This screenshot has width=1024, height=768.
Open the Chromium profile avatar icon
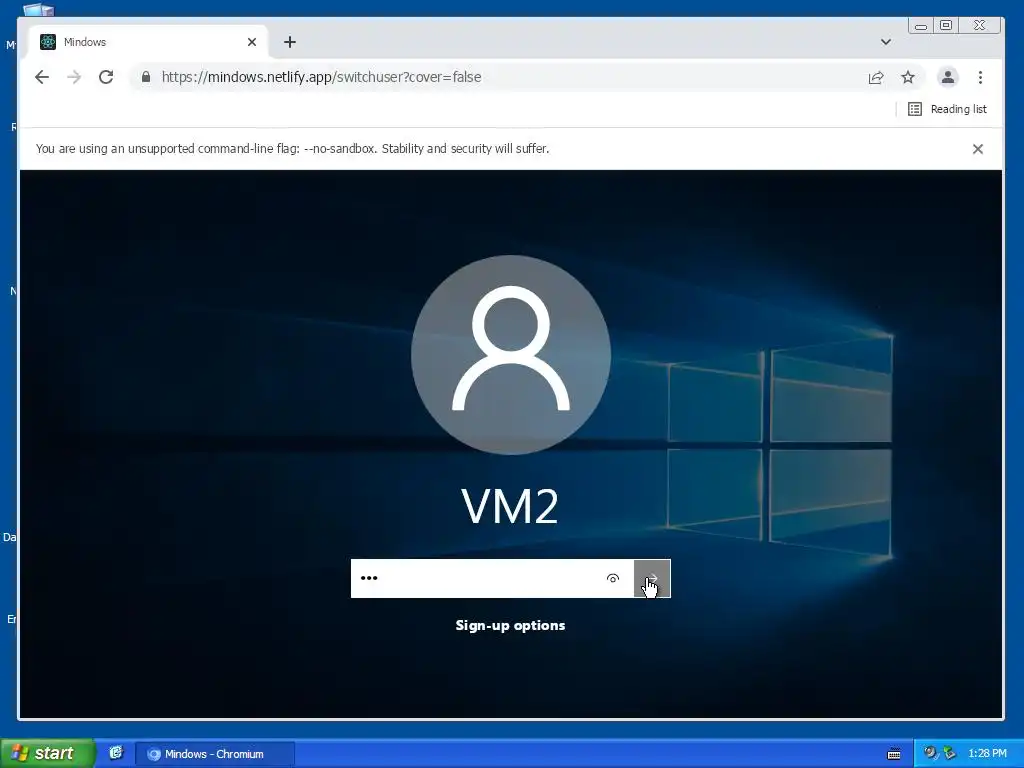point(948,77)
